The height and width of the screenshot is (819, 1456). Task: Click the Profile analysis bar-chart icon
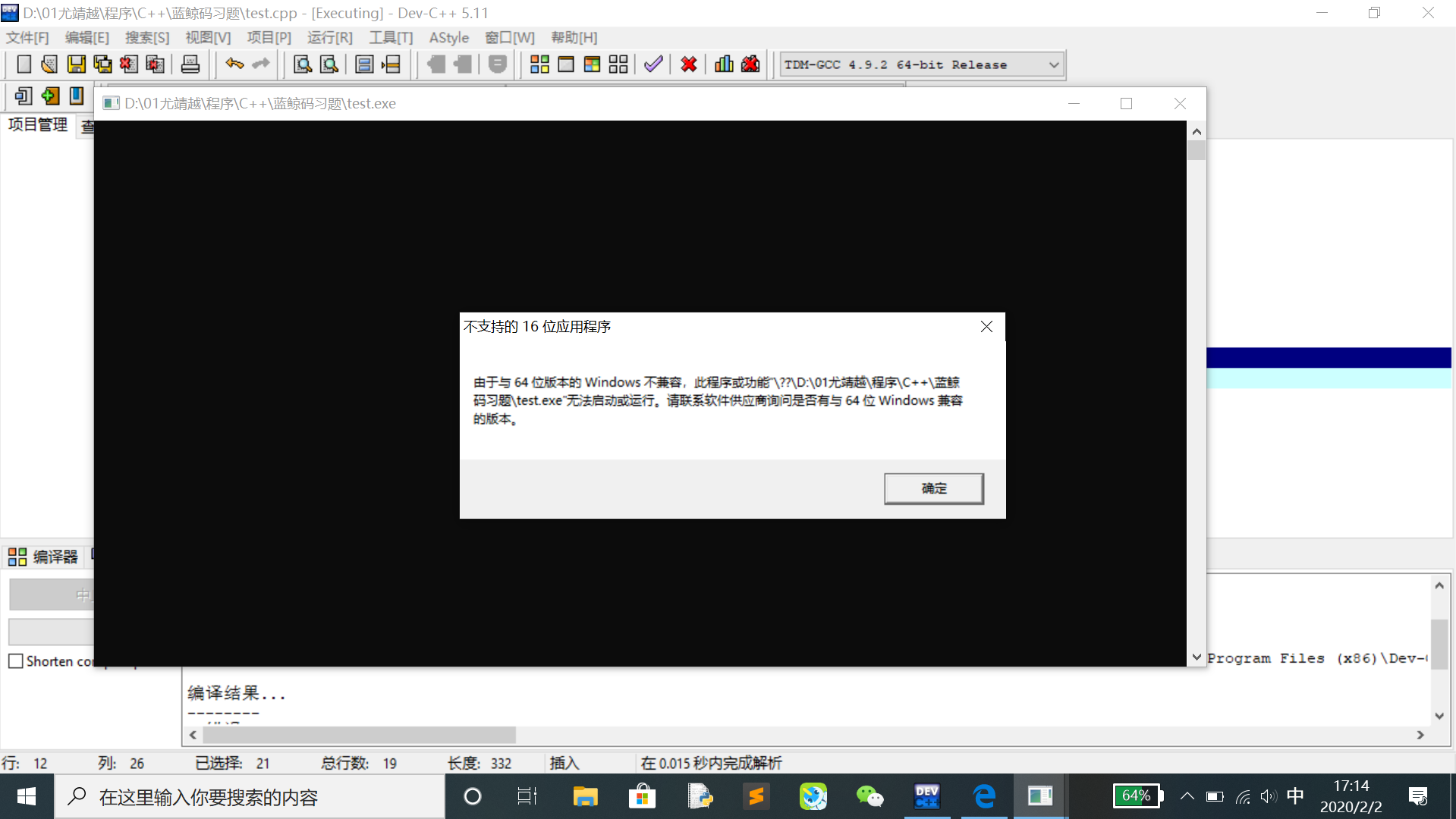point(724,64)
